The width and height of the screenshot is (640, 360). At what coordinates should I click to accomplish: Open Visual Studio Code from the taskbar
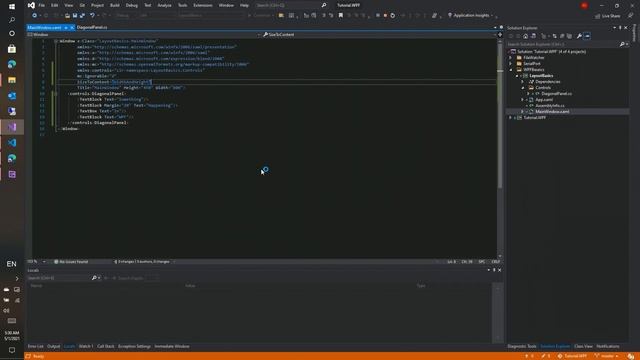12,142
